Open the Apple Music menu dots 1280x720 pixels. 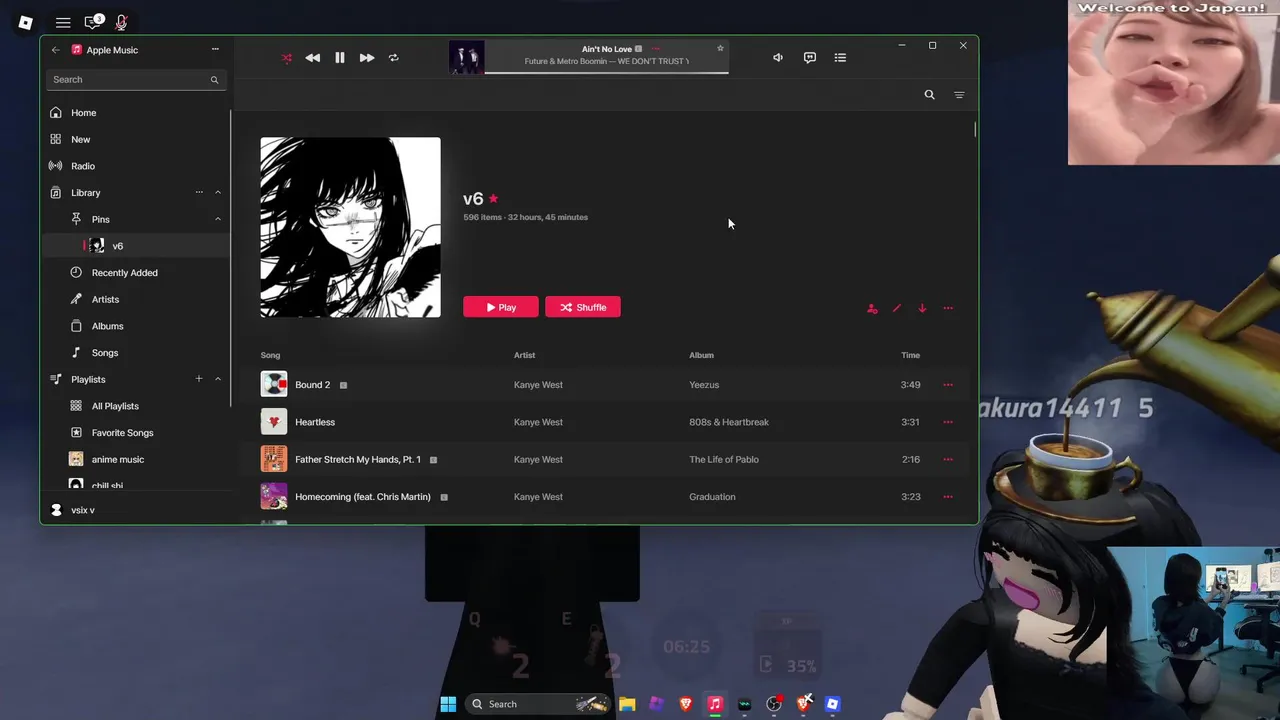point(215,49)
